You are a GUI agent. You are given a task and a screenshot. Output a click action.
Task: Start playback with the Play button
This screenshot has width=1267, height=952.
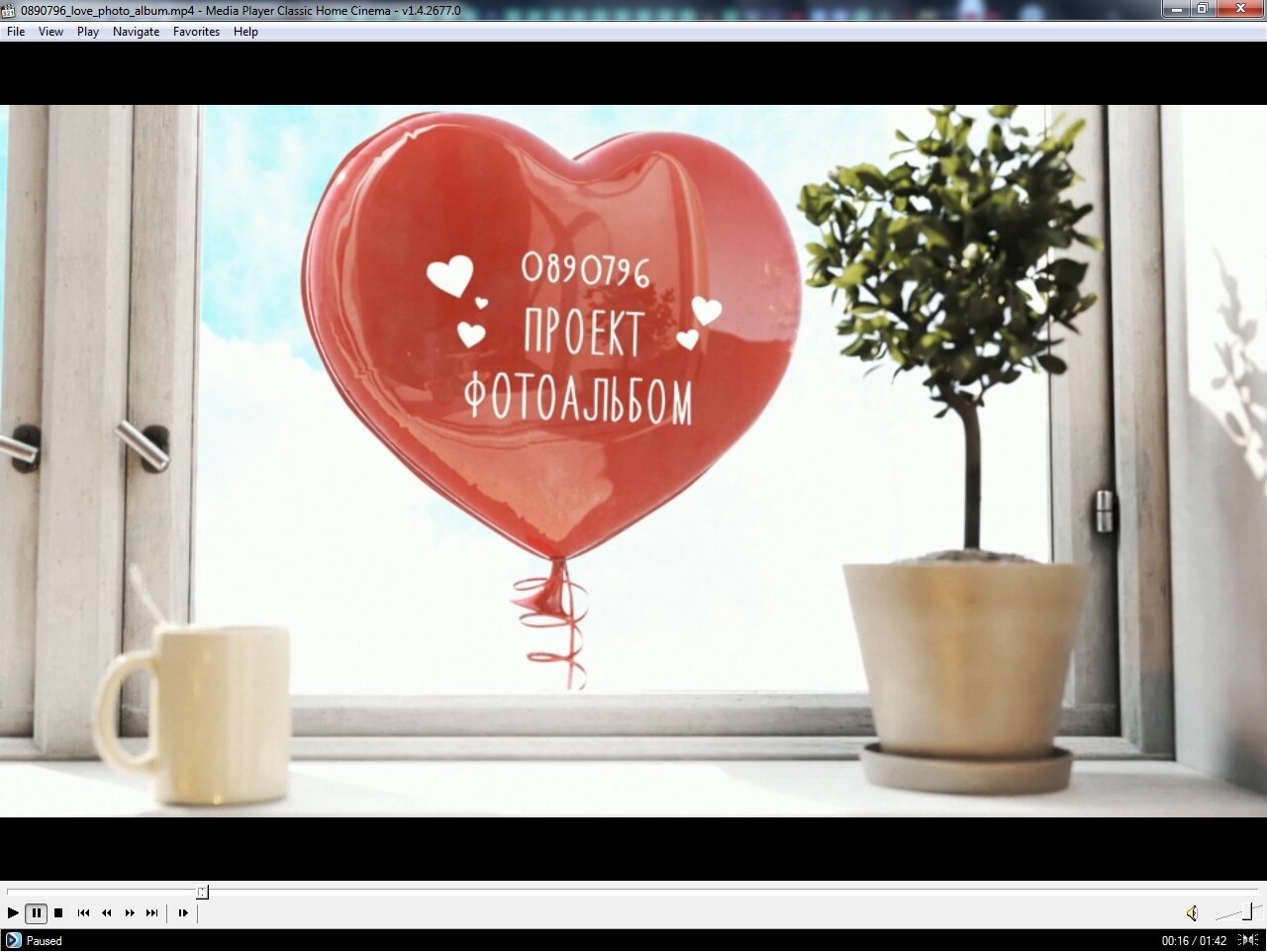13,913
